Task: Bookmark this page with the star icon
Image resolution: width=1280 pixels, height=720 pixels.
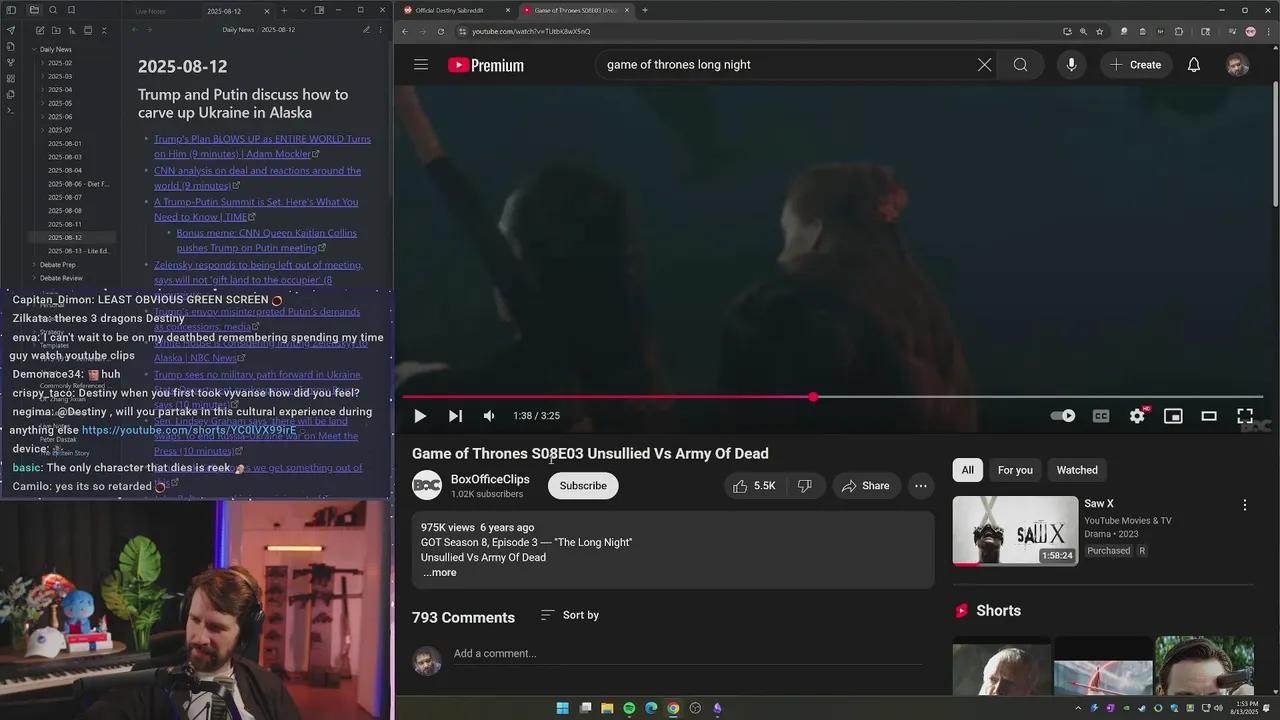Action: point(1099,31)
